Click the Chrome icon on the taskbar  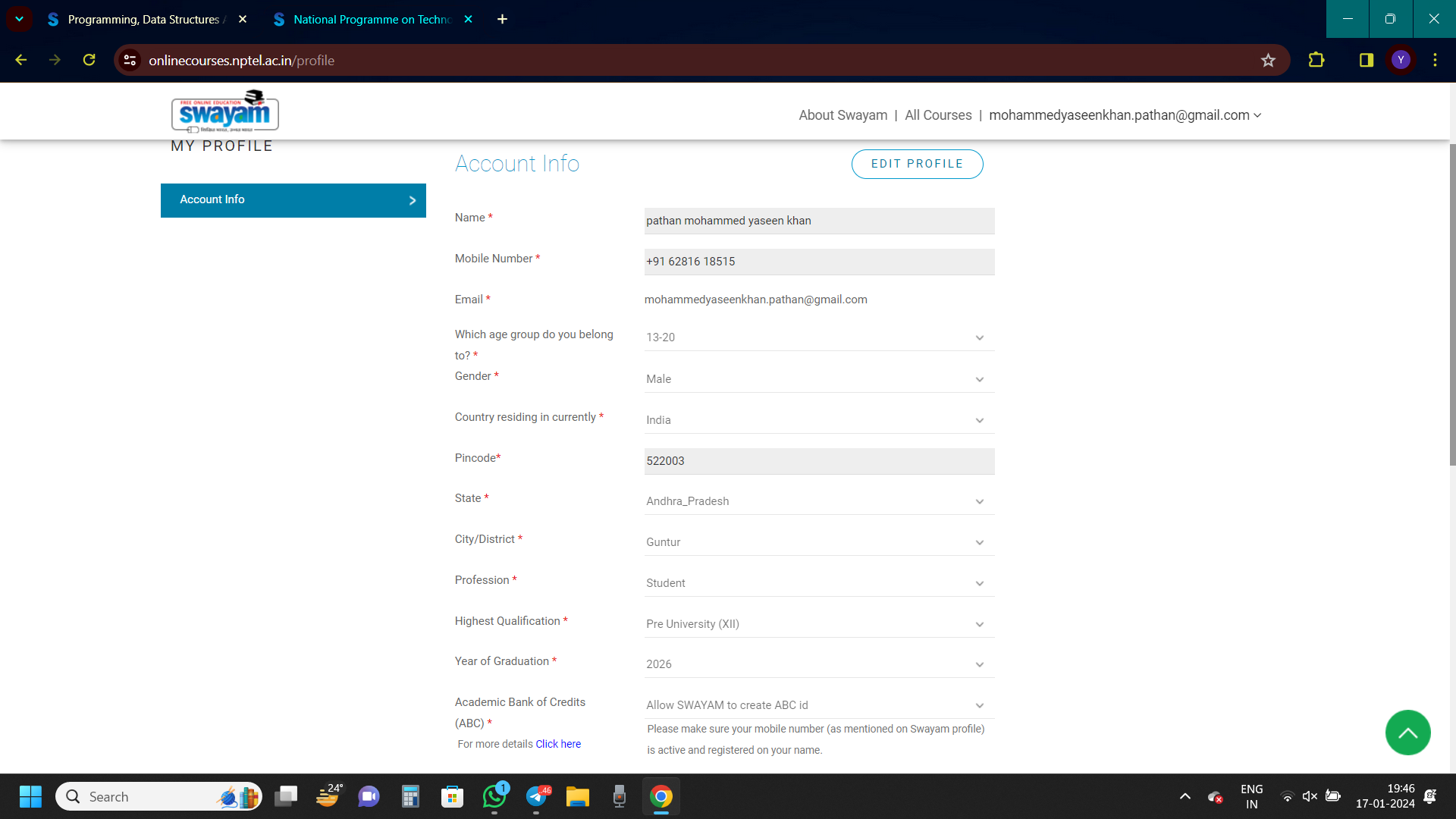click(x=661, y=796)
